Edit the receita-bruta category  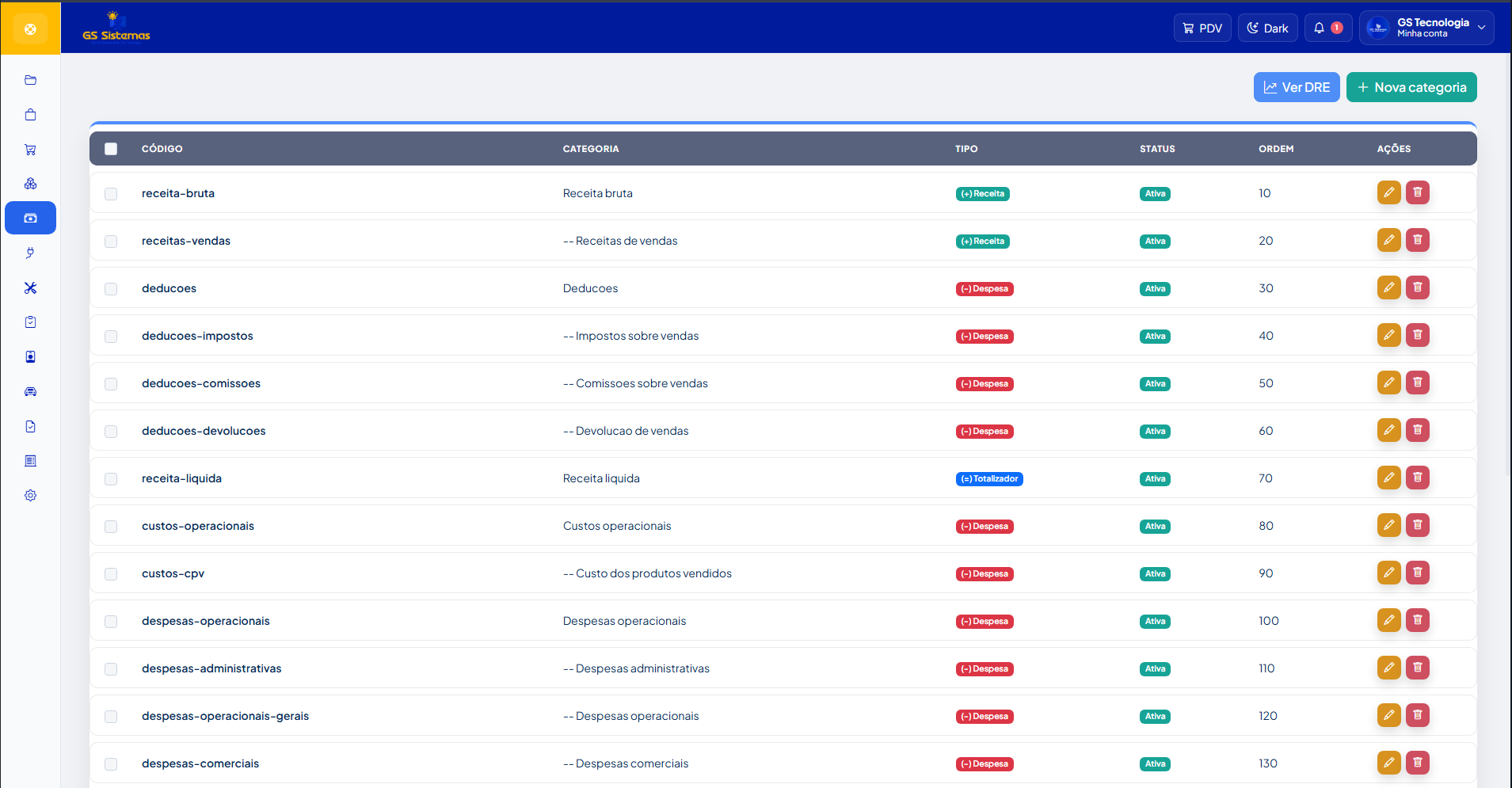click(1388, 192)
